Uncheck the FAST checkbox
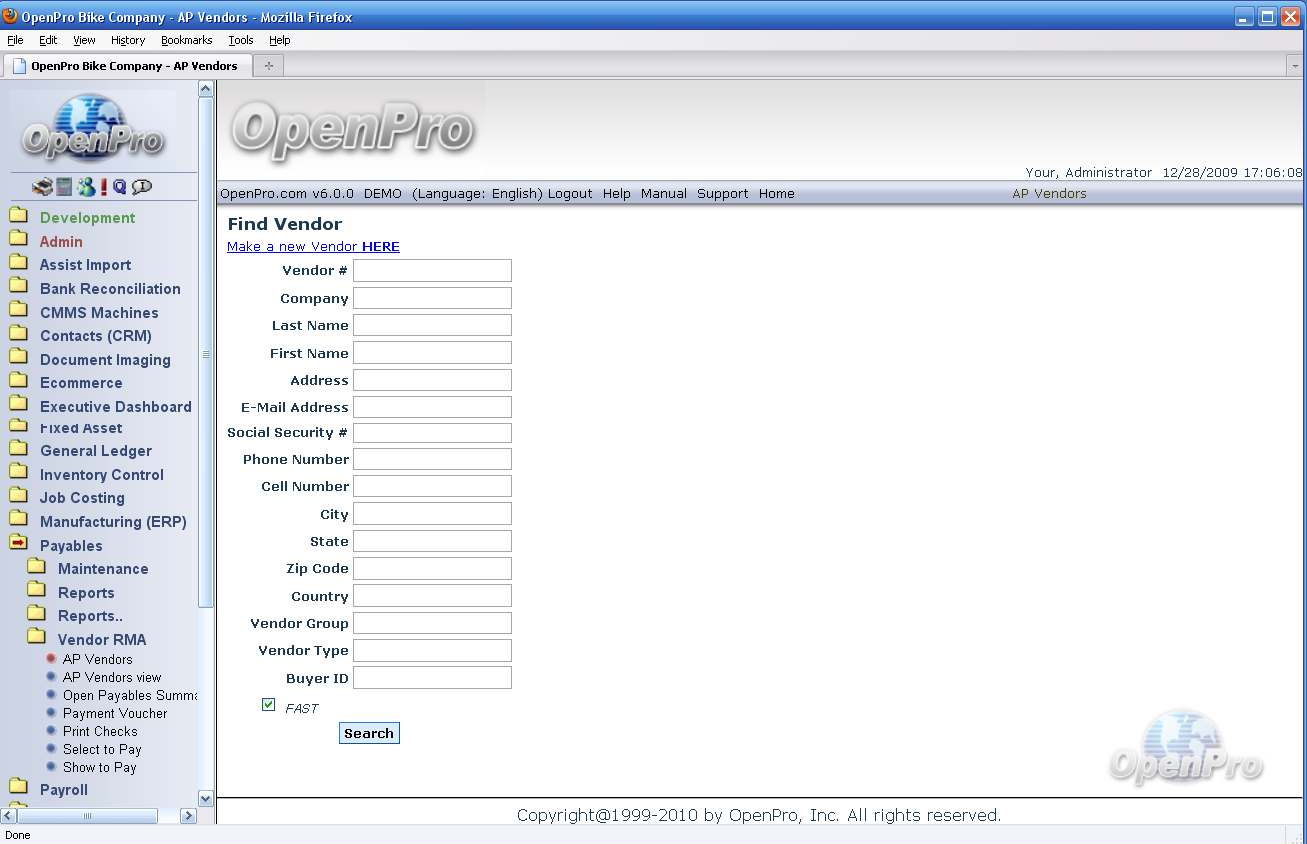1307x844 pixels. pos(268,705)
